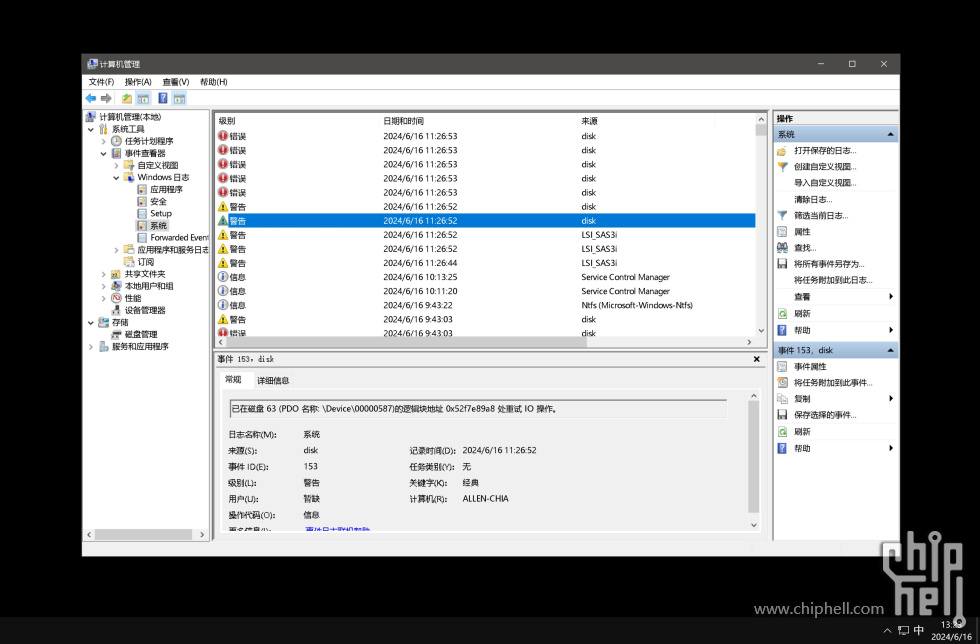Screen dimensions: 980x644
Task: Click the 中 input method tray indicator
Action: (x=919, y=630)
